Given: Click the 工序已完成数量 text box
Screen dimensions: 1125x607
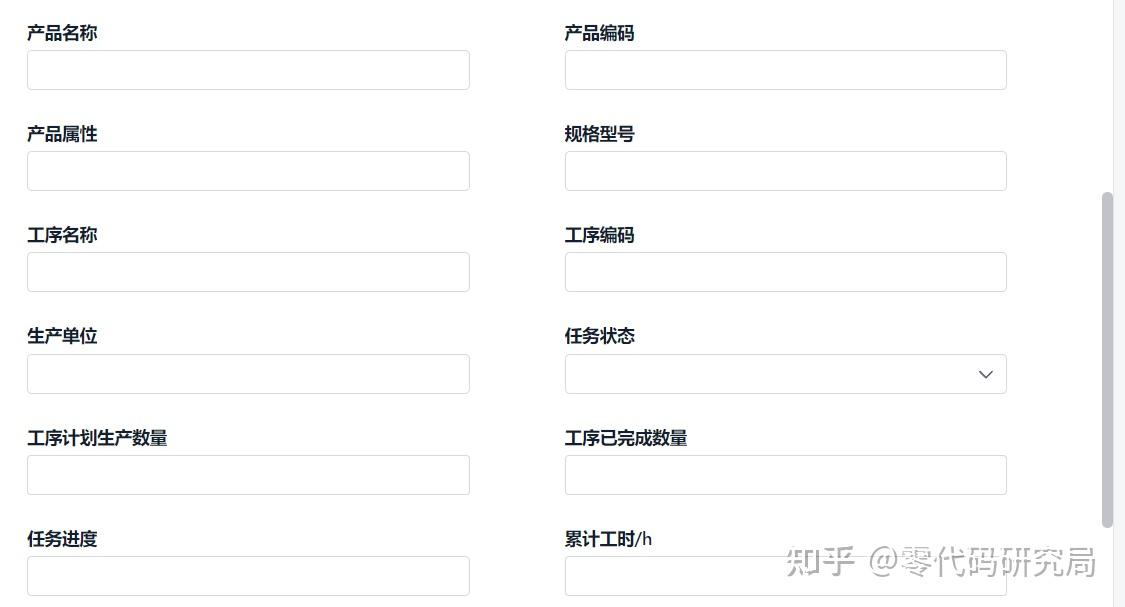Looking at the screenshot, I should (x=785, y=475).
